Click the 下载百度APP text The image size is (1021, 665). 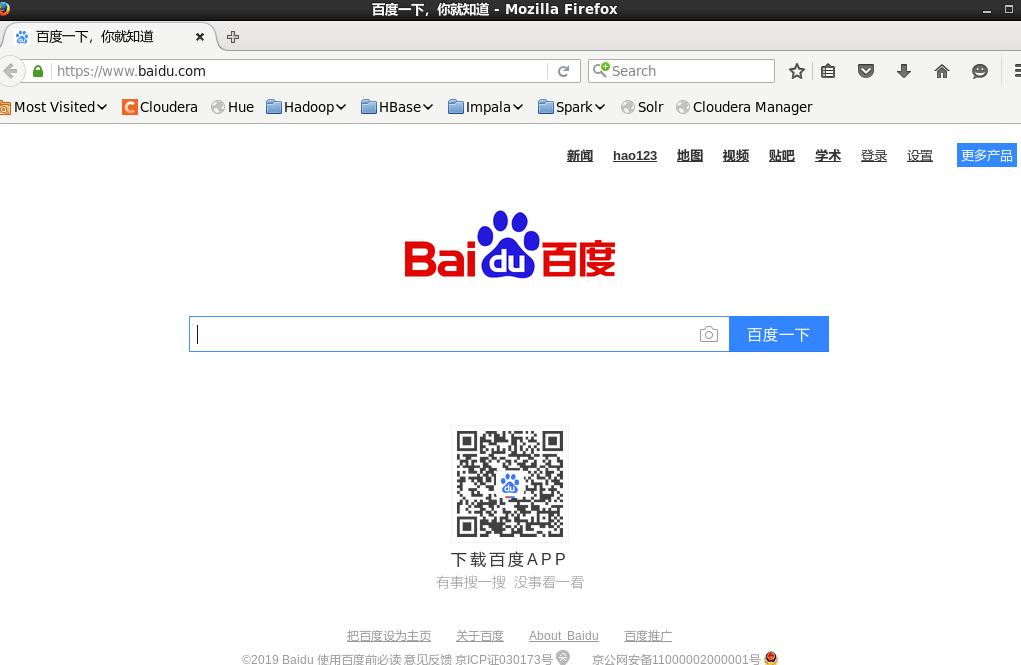pos(509,559)
